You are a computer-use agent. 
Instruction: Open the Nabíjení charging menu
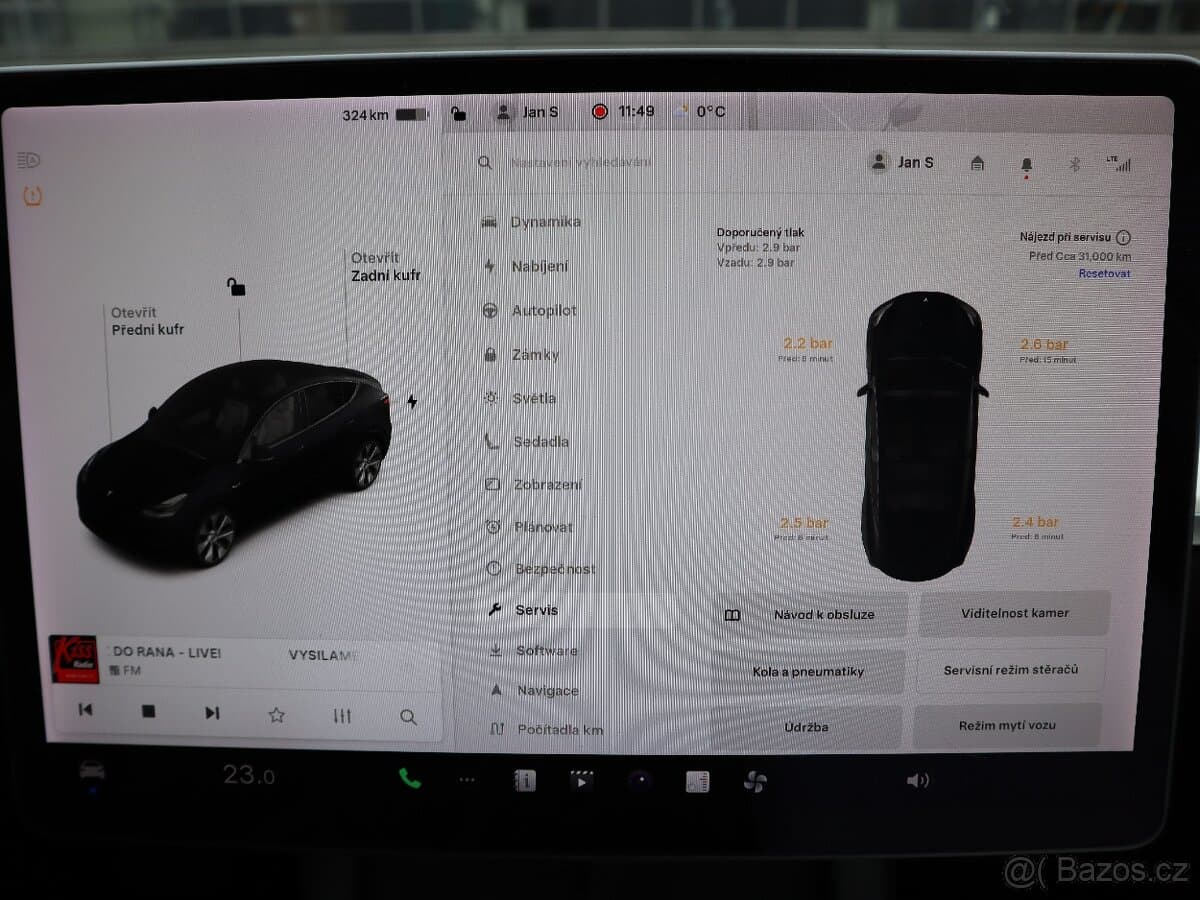[x=526, y=266]
